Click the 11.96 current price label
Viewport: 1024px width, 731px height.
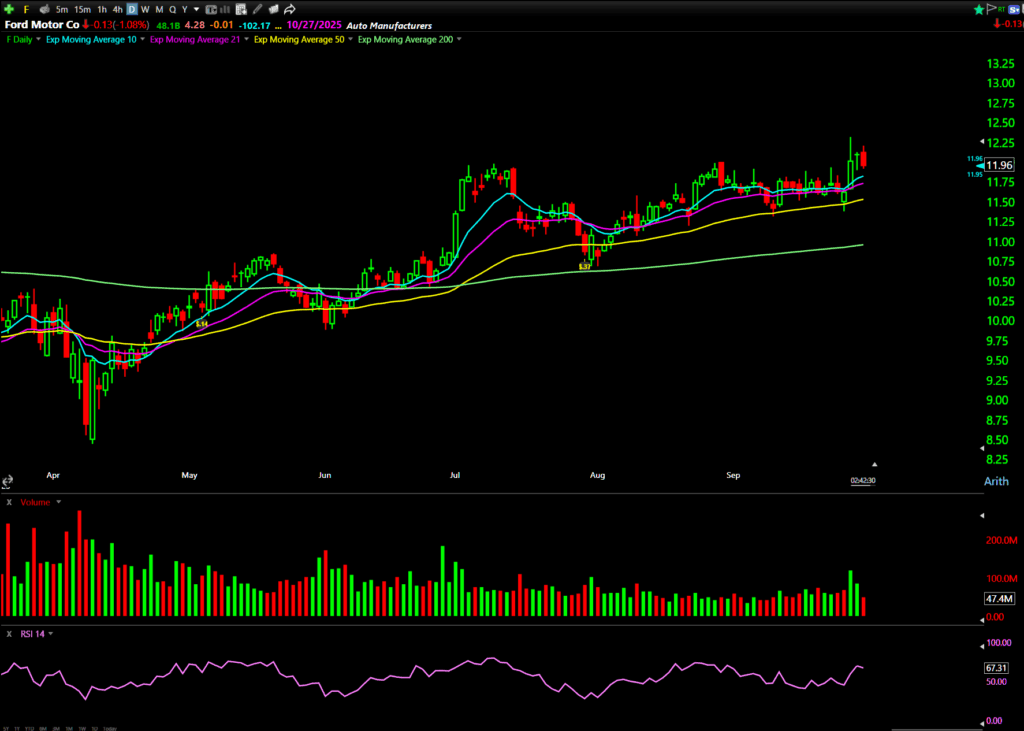pos(998,165)
